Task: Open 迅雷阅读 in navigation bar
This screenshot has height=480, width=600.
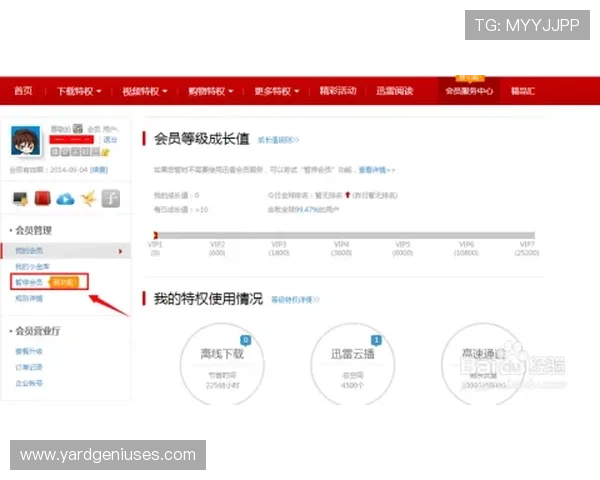Action: pos(395,91)
